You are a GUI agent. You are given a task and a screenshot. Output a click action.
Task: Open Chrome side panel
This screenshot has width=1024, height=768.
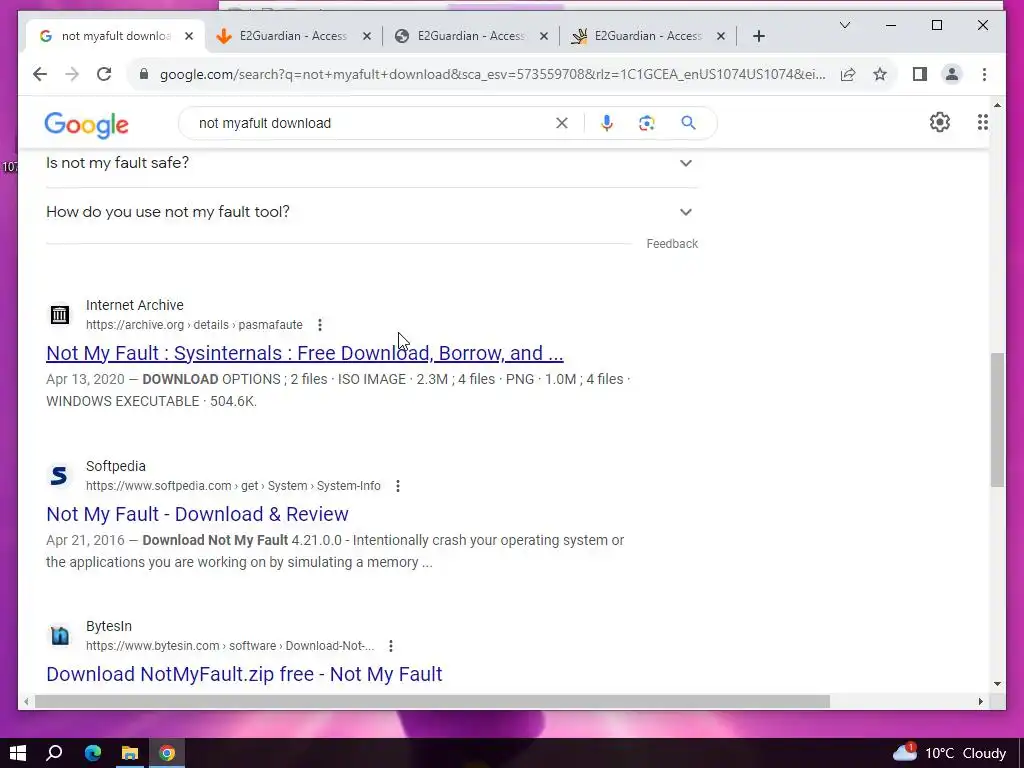tap(920, 74)
